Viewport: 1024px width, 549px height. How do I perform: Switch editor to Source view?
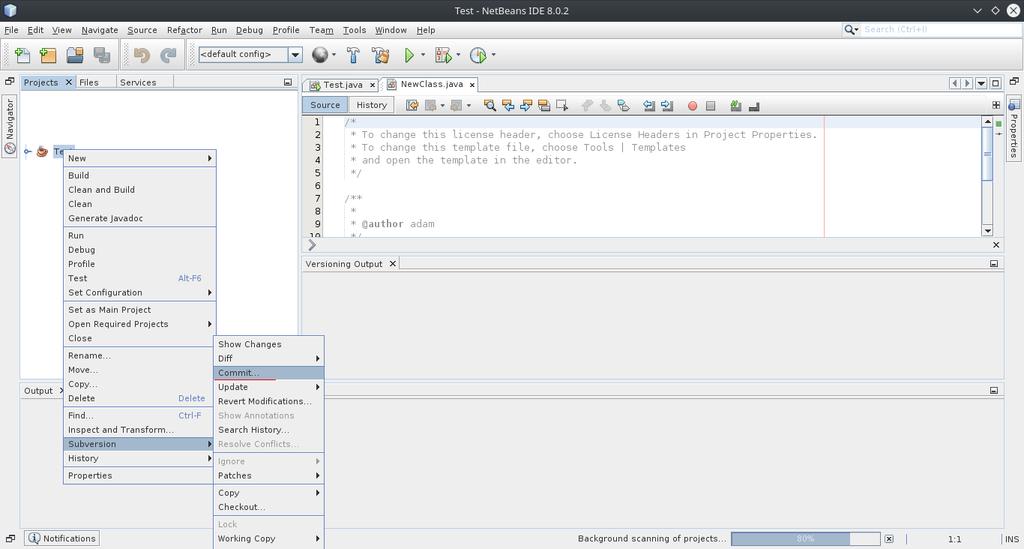325,105
